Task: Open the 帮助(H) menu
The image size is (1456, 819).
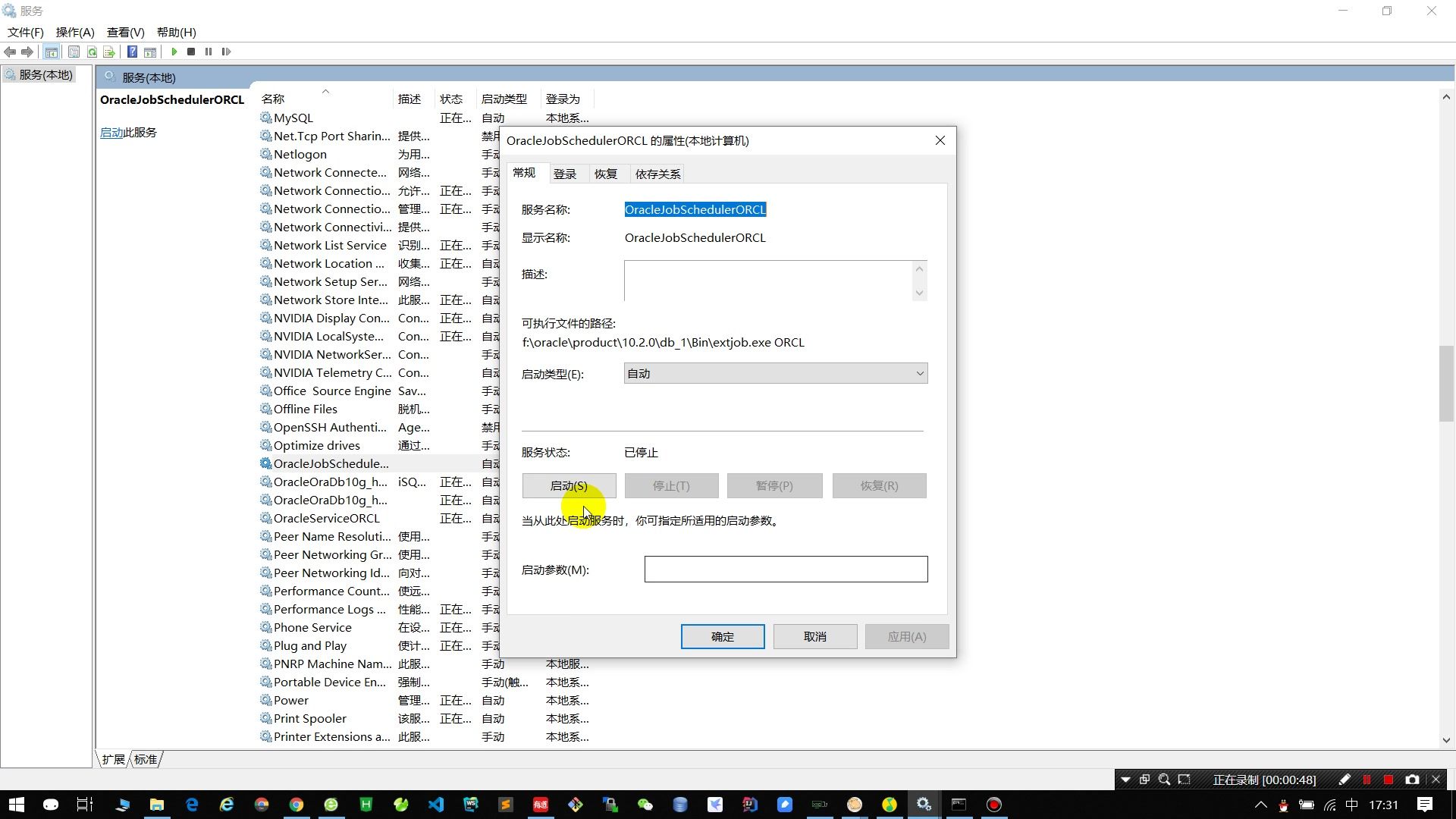Action: [176, 32]
